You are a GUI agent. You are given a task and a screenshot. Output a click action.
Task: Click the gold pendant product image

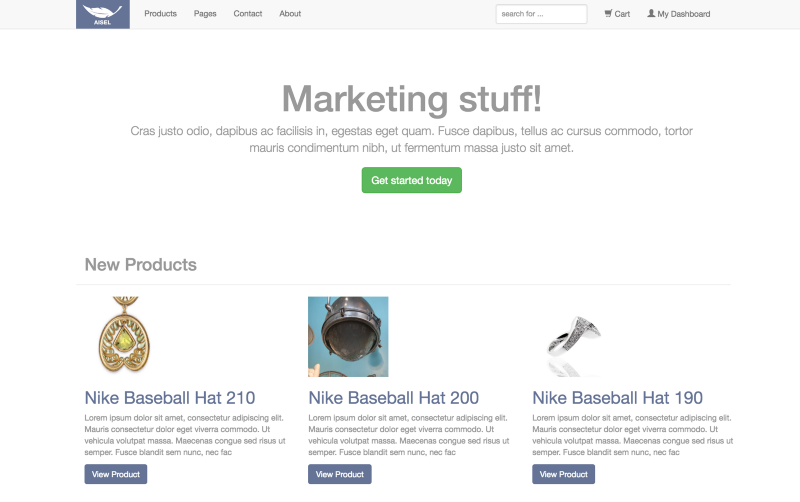point(124,336)
